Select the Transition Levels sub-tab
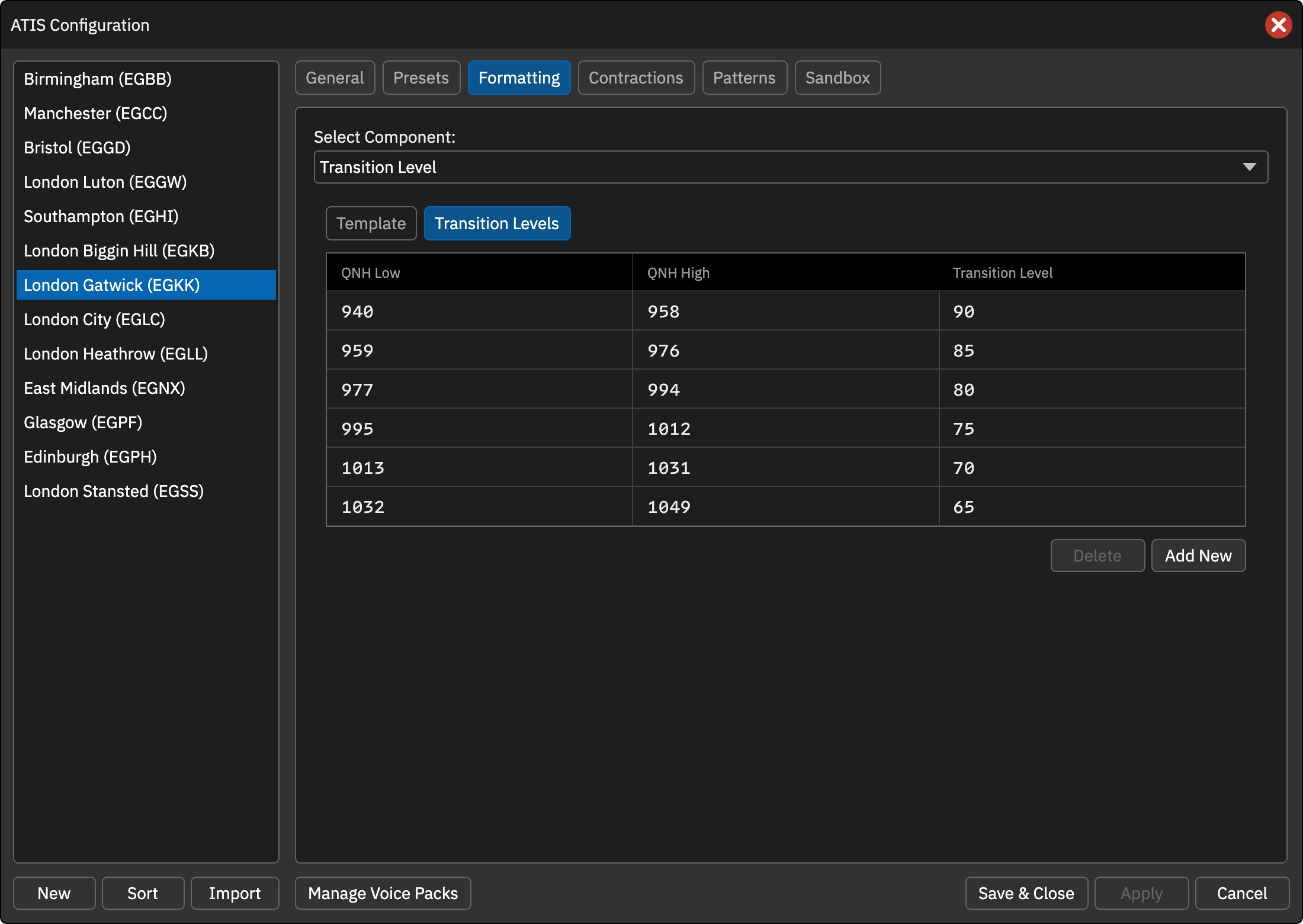 click(497, 223)
